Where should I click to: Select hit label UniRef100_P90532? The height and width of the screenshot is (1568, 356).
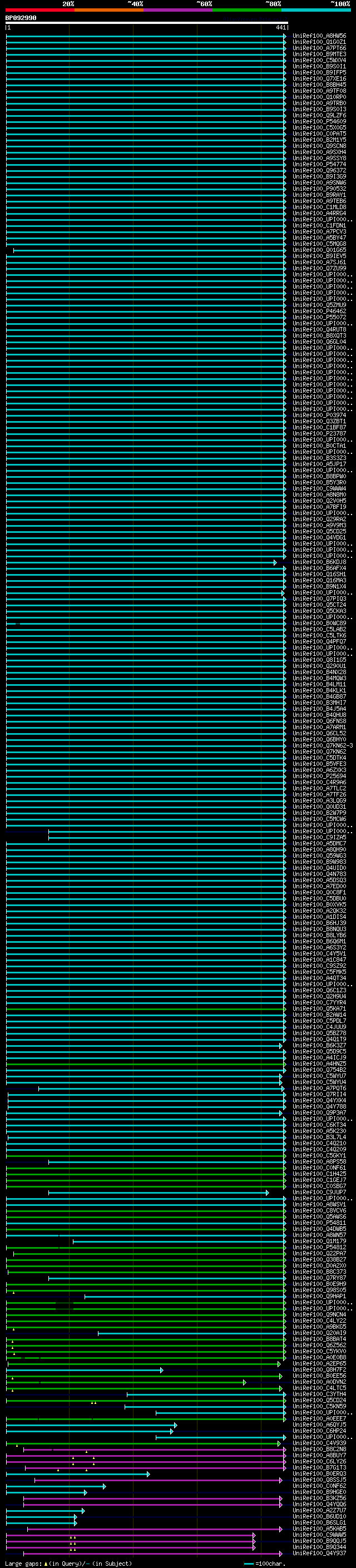coord(319,189)
